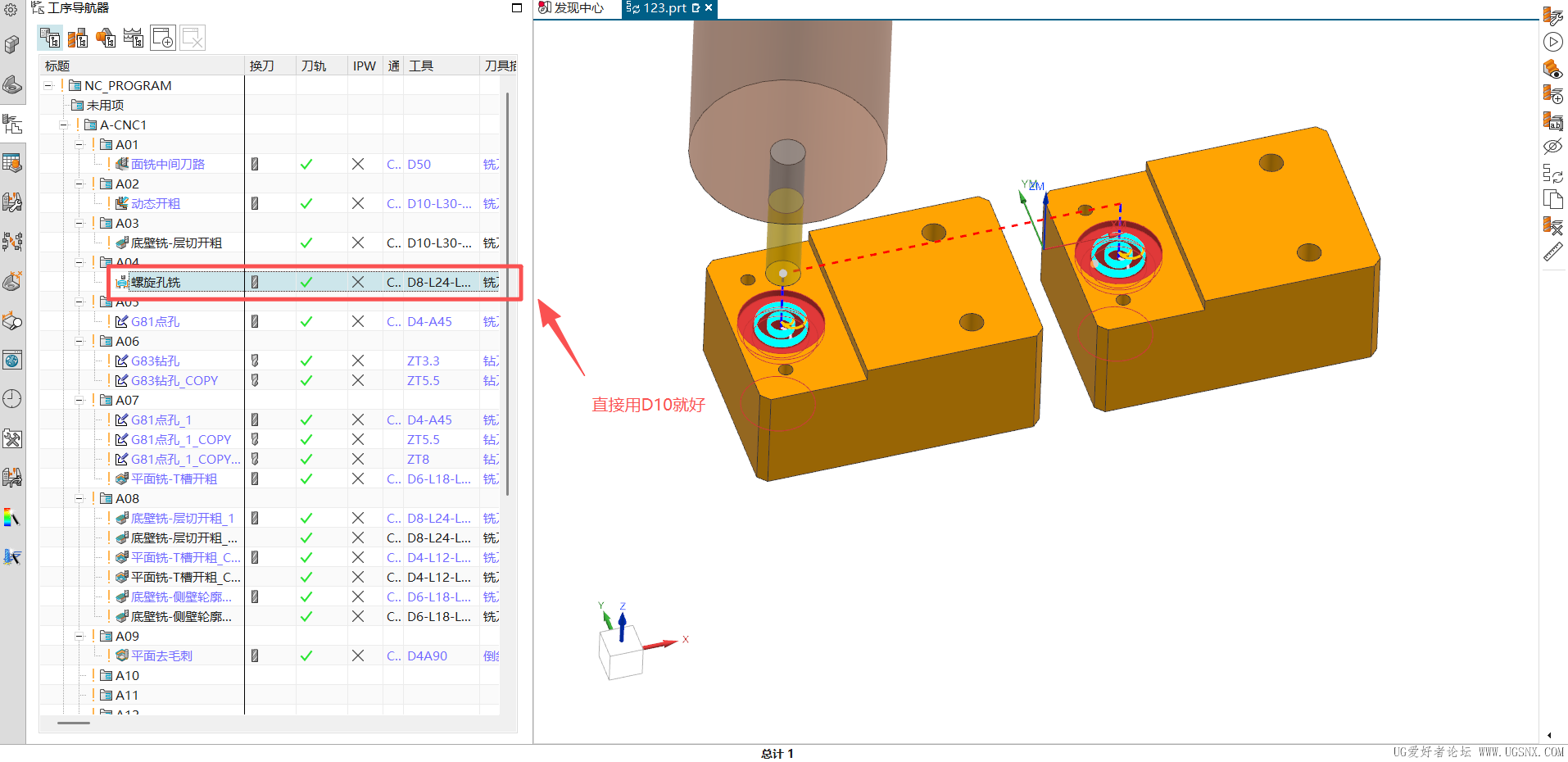This screenshot has height=762, width=1568.
Task: Click the vertical scrollbar of operation navigator
Action: tap(508, 293)
